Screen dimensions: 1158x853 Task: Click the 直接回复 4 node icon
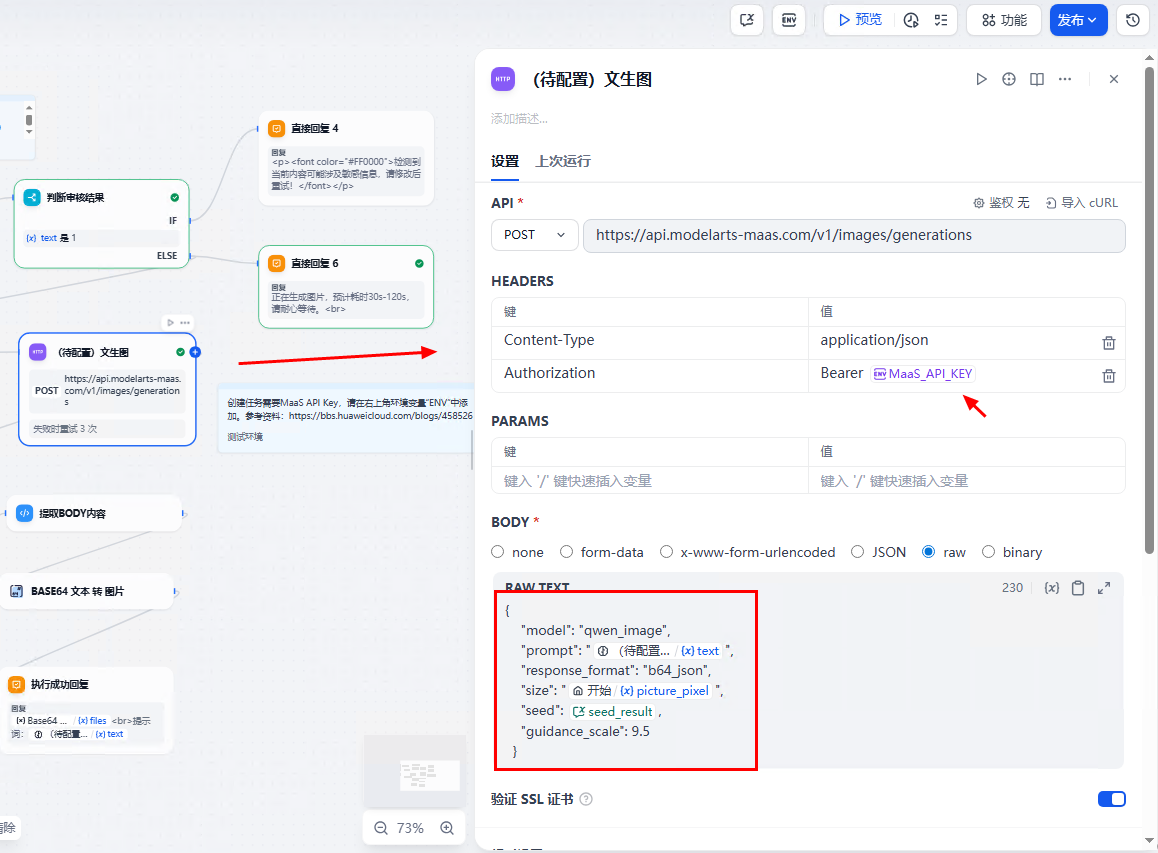[276, 129]
